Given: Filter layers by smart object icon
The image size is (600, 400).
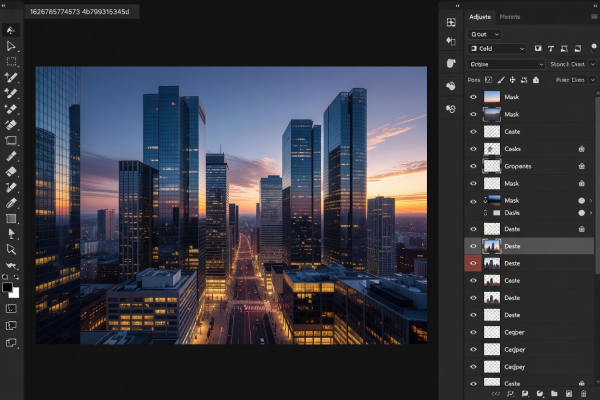Looking at the screenshot, I should click(x=578, y=49).
